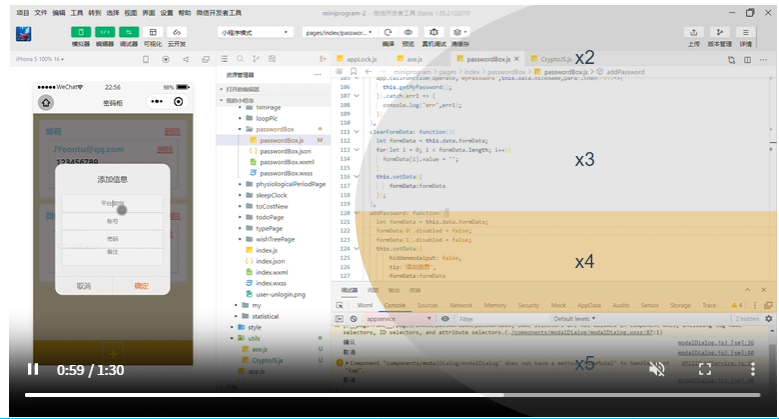The width and height of the screenshot is (779, 419).
Task: Close the passwordBox.js editor tab
Action: [x=517, y=59]
